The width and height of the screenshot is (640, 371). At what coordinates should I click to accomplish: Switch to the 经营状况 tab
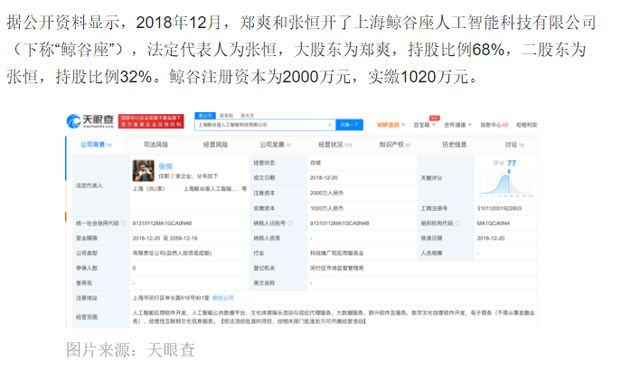[335, 145]
